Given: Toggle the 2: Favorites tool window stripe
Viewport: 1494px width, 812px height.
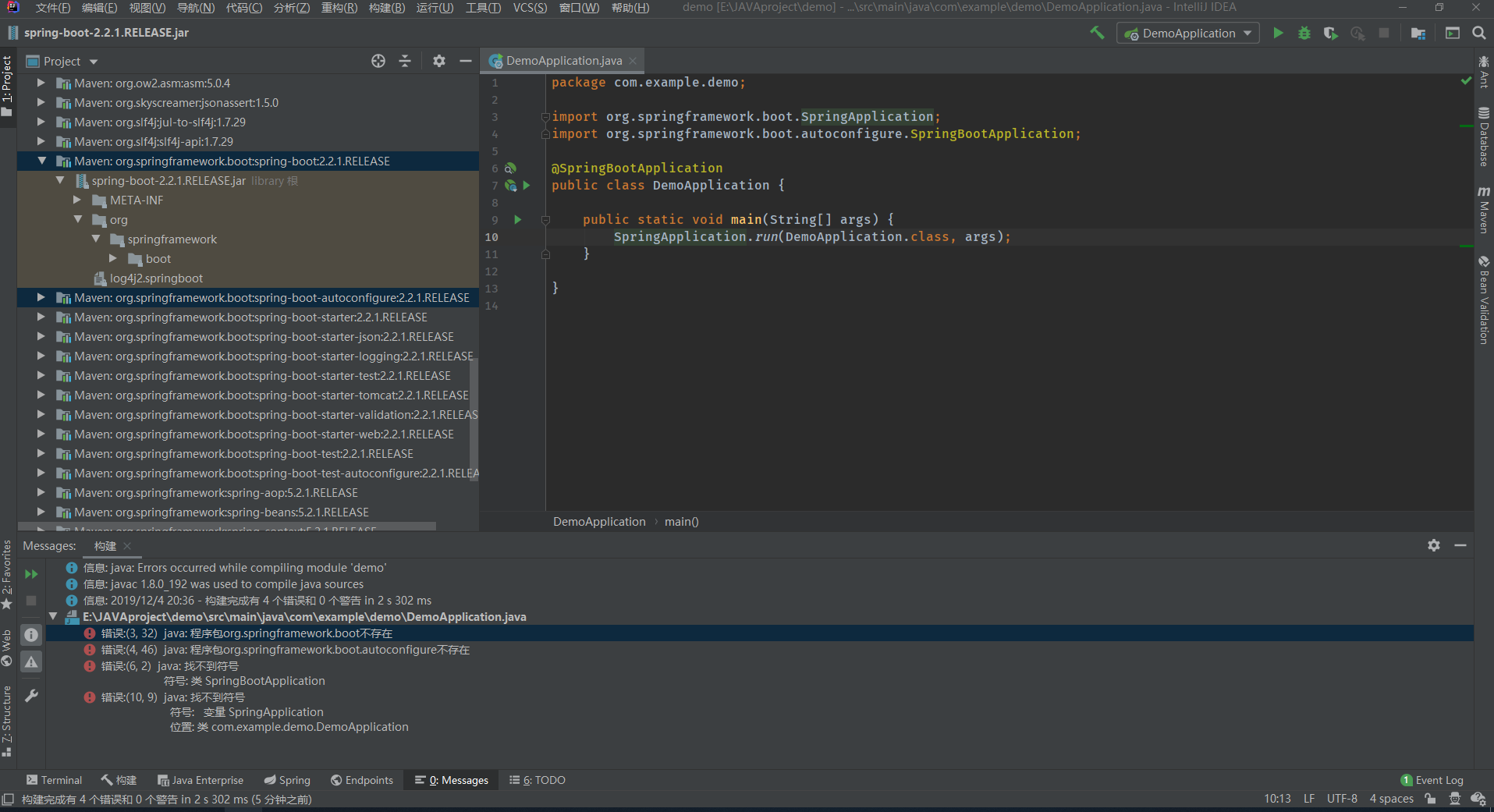Looking at the screenshot, I should tap(7, 576).
